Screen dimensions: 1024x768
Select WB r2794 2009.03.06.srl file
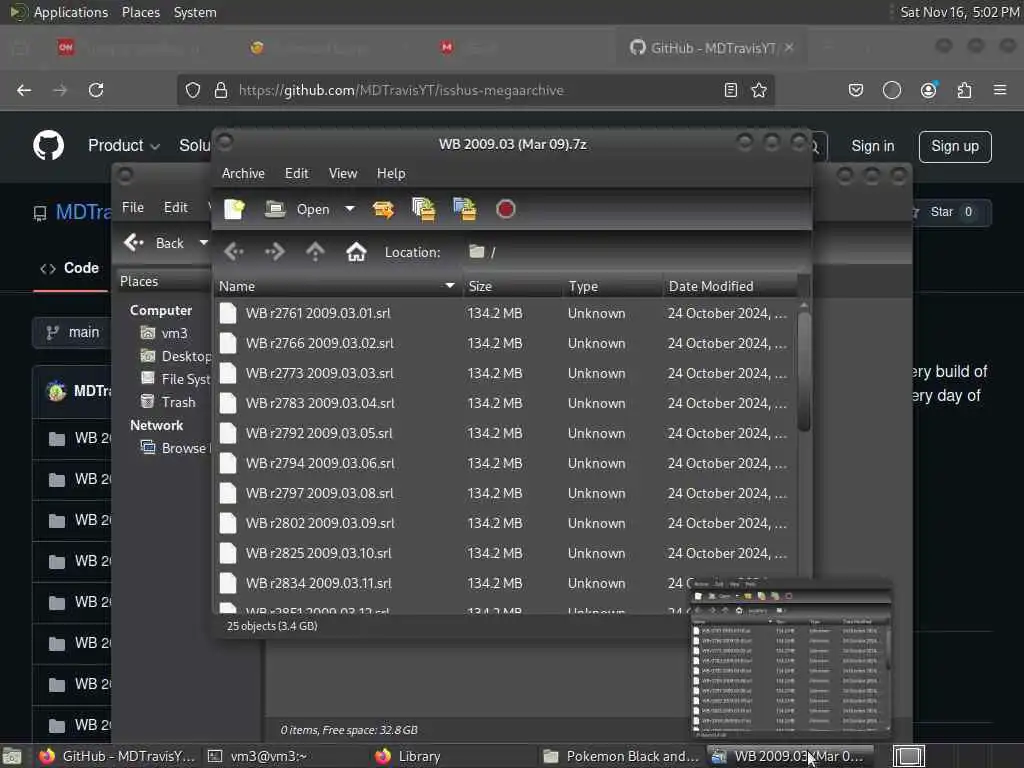505,463
